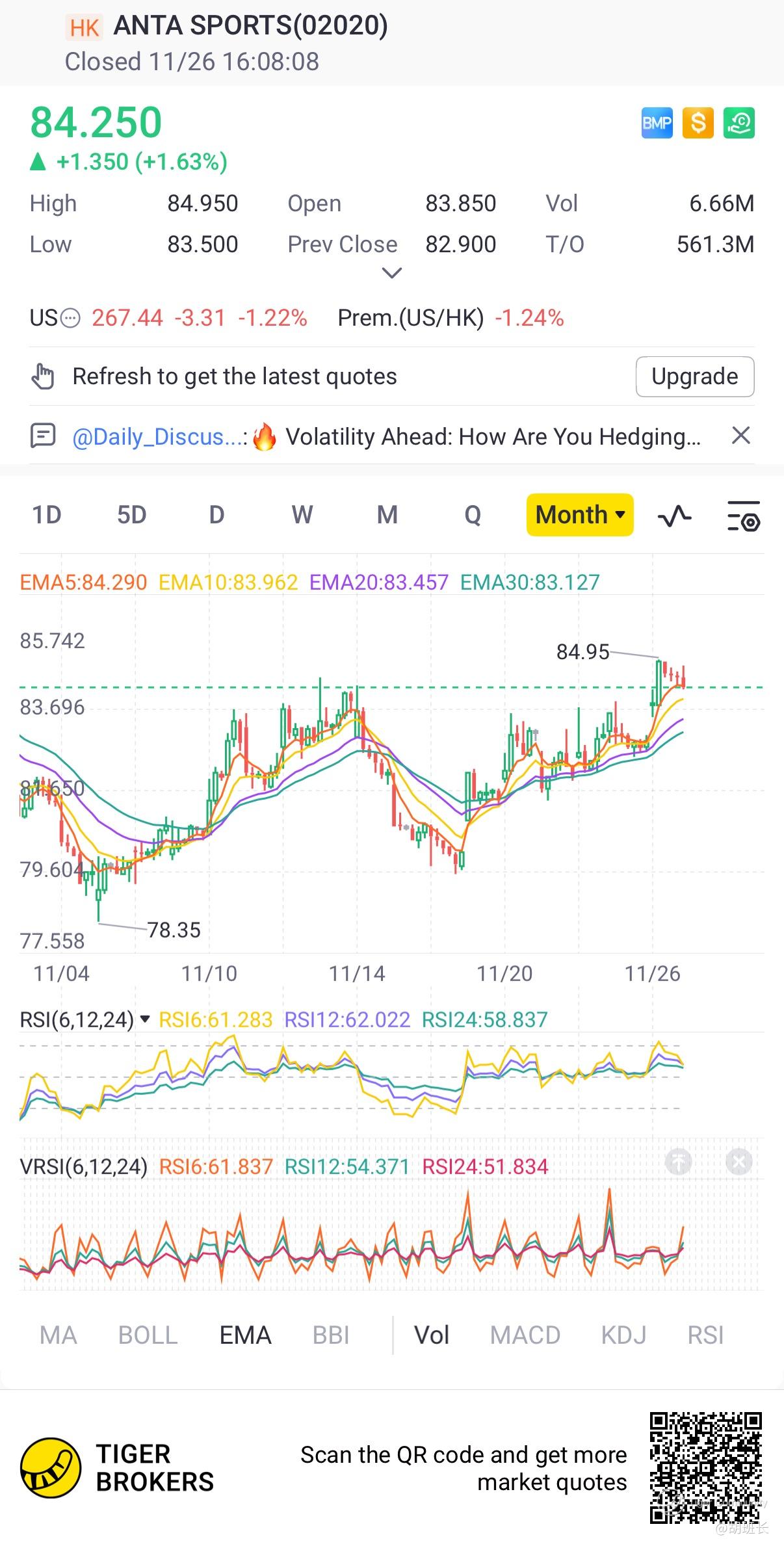Tap the VRSI pin-to-top icon
784x1546 pixels.
[x=679, y=1162]
